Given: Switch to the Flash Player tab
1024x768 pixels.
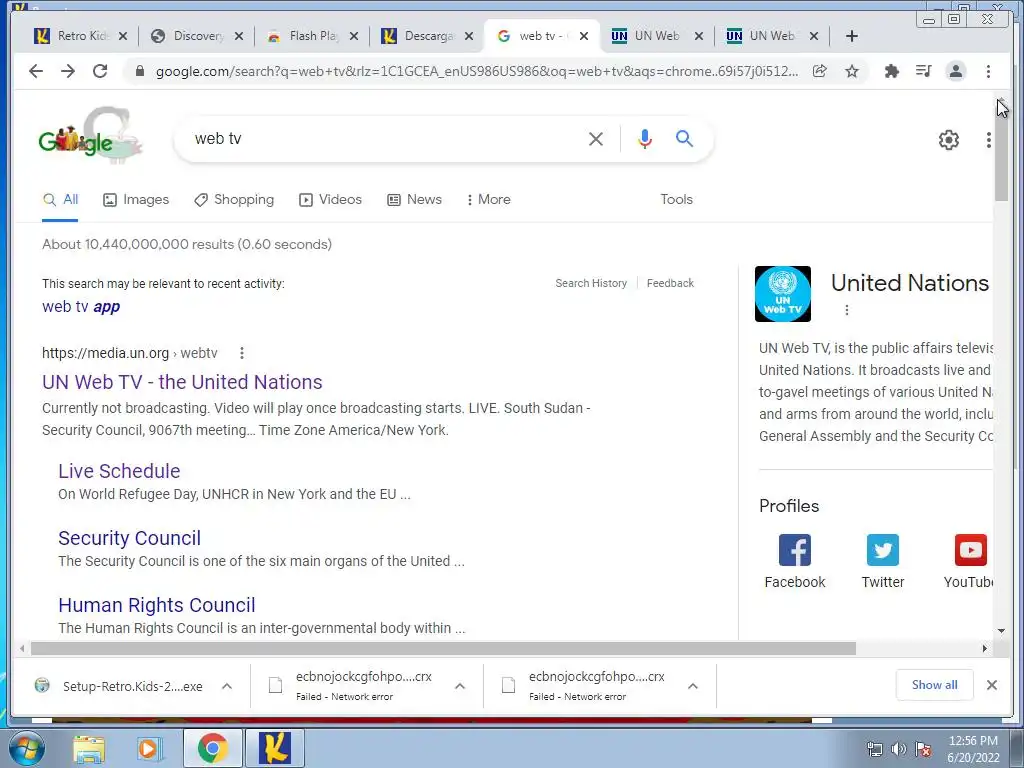Looking at the screenshot, I should click(312, 36).
